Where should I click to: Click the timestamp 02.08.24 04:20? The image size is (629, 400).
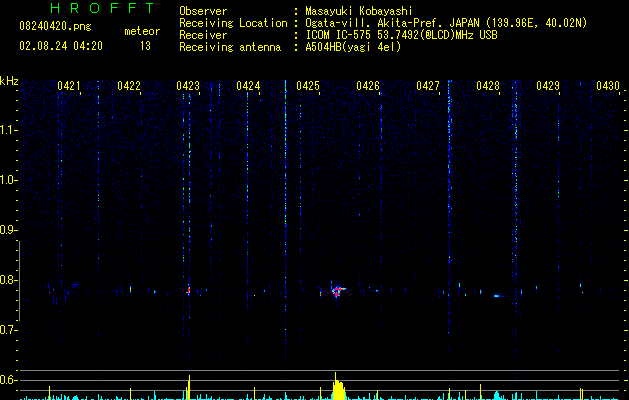[61, 46]
